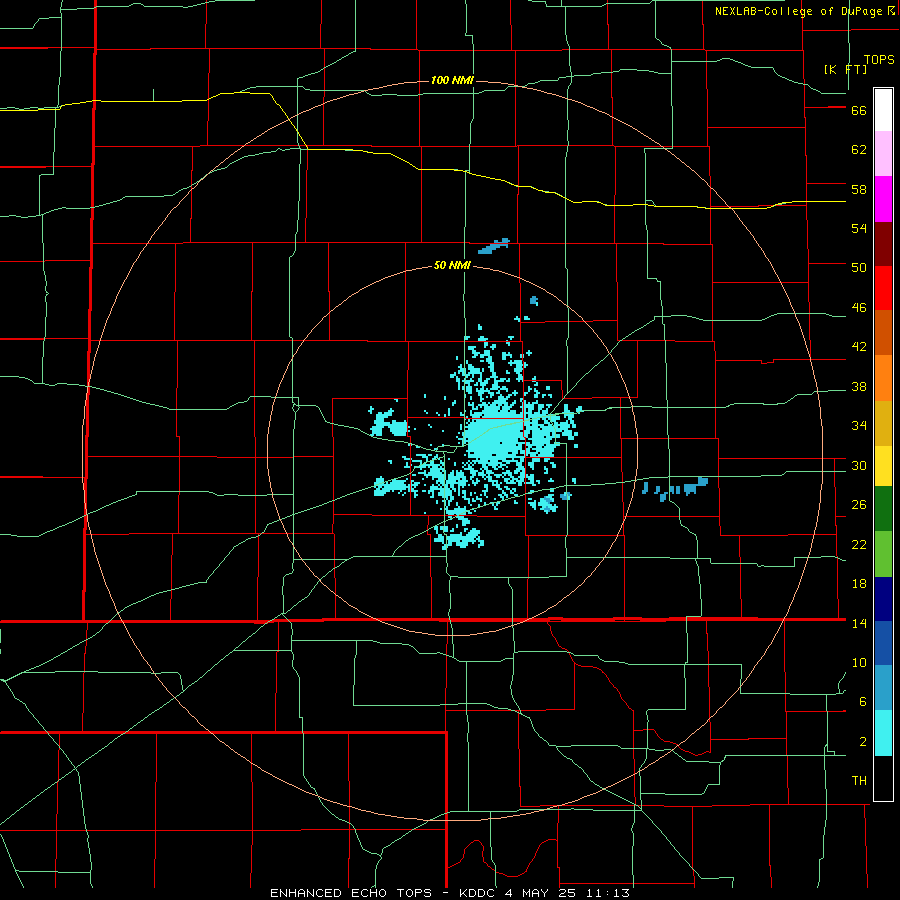This screenshot has width=900, height=900.
Task: Select the legend value 50
Action: pyautogui.click(x=859, y=268)
